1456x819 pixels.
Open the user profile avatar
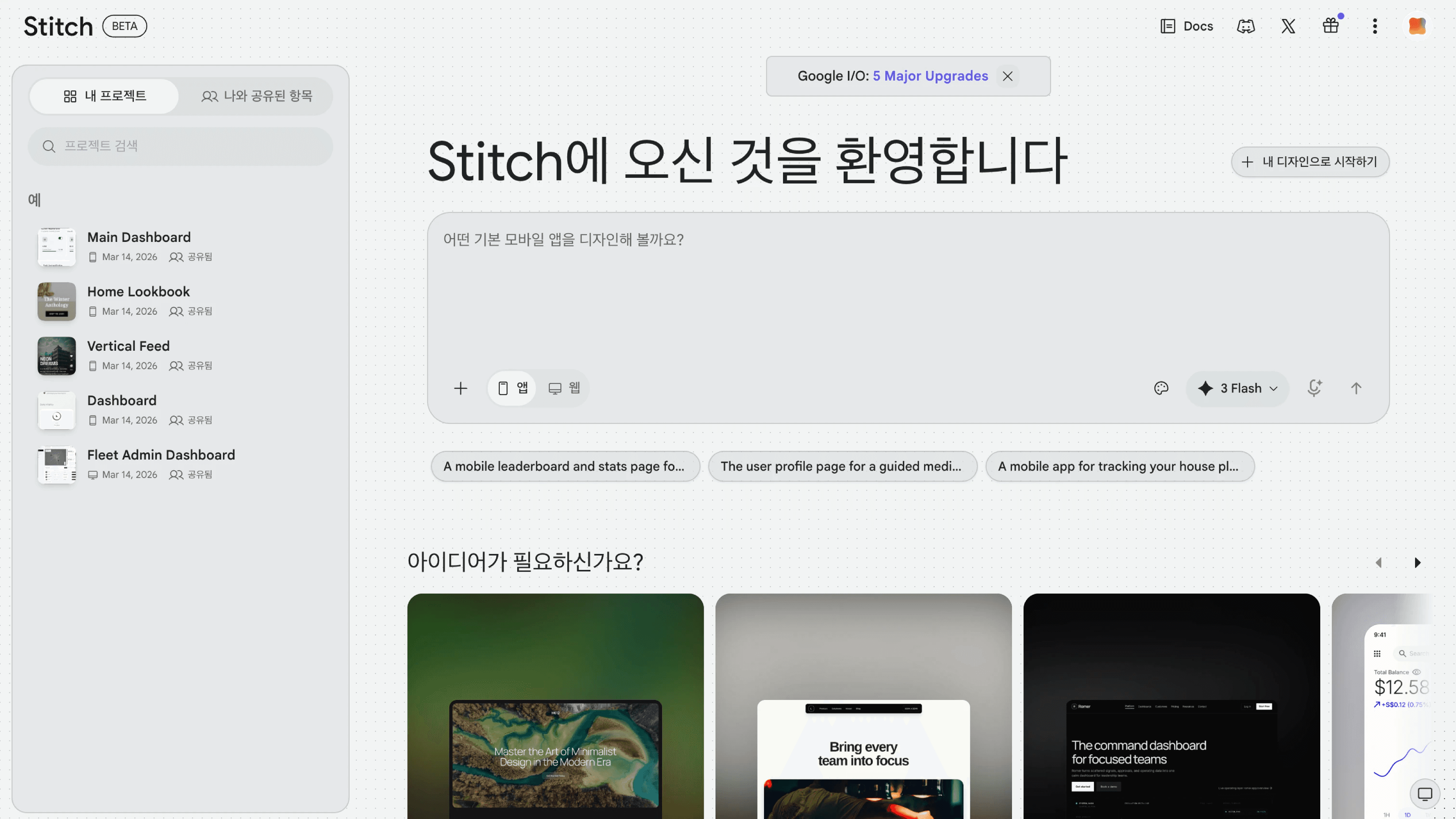[1417, 26]
